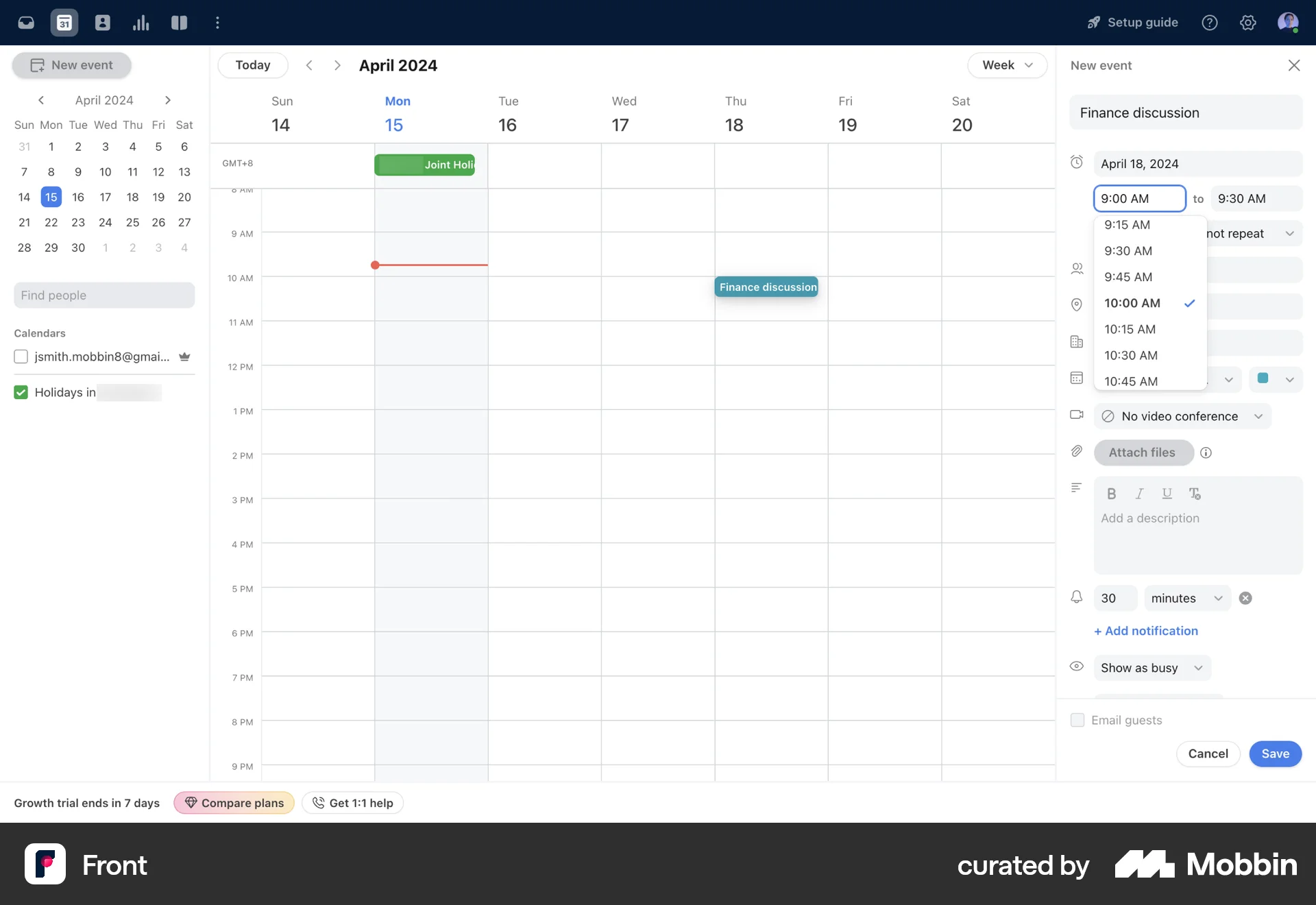Click the New event button

(71, 65)
